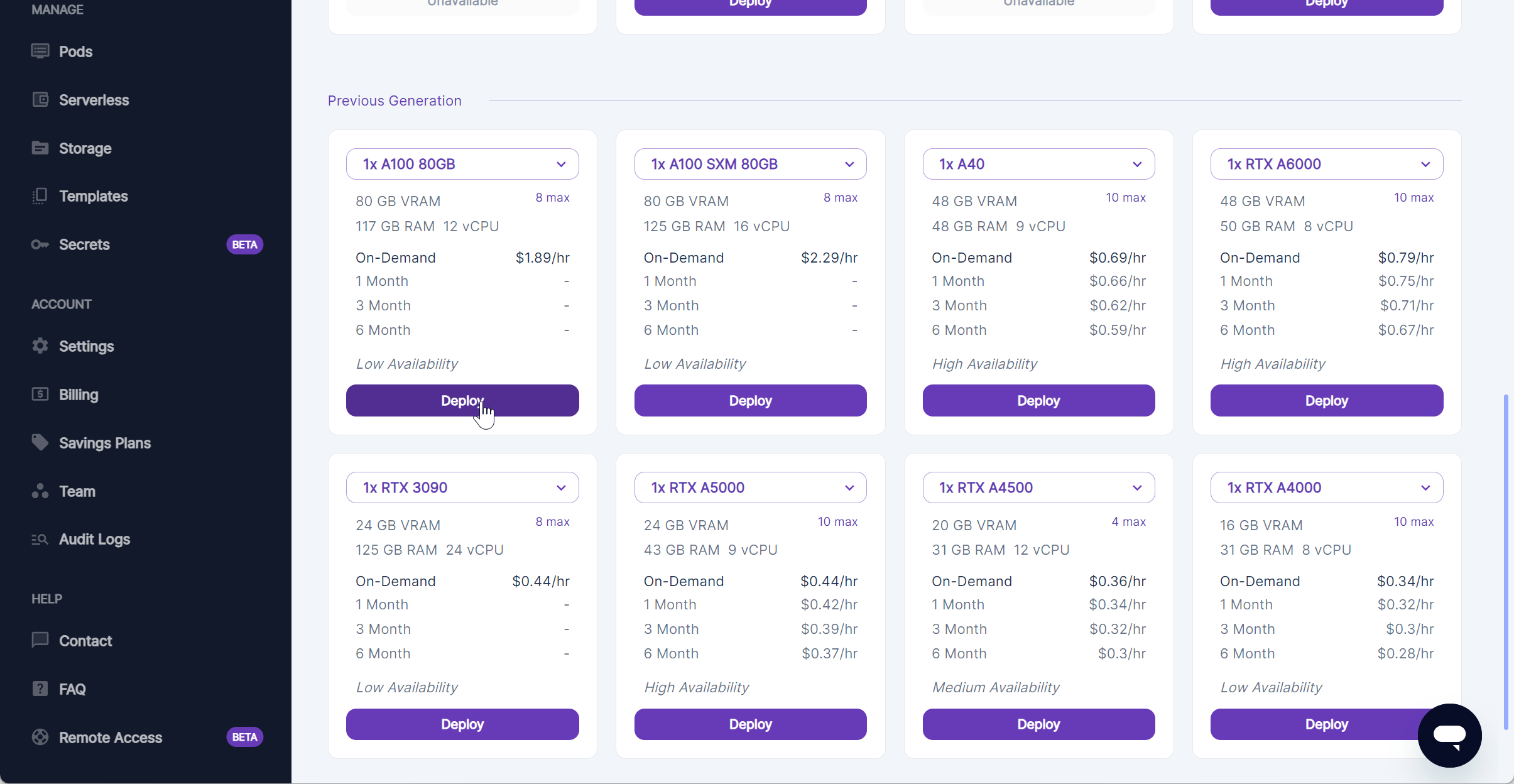Click the Savings Plans tag icon
Screen dimensions: 1514x784
click(40, 442)
